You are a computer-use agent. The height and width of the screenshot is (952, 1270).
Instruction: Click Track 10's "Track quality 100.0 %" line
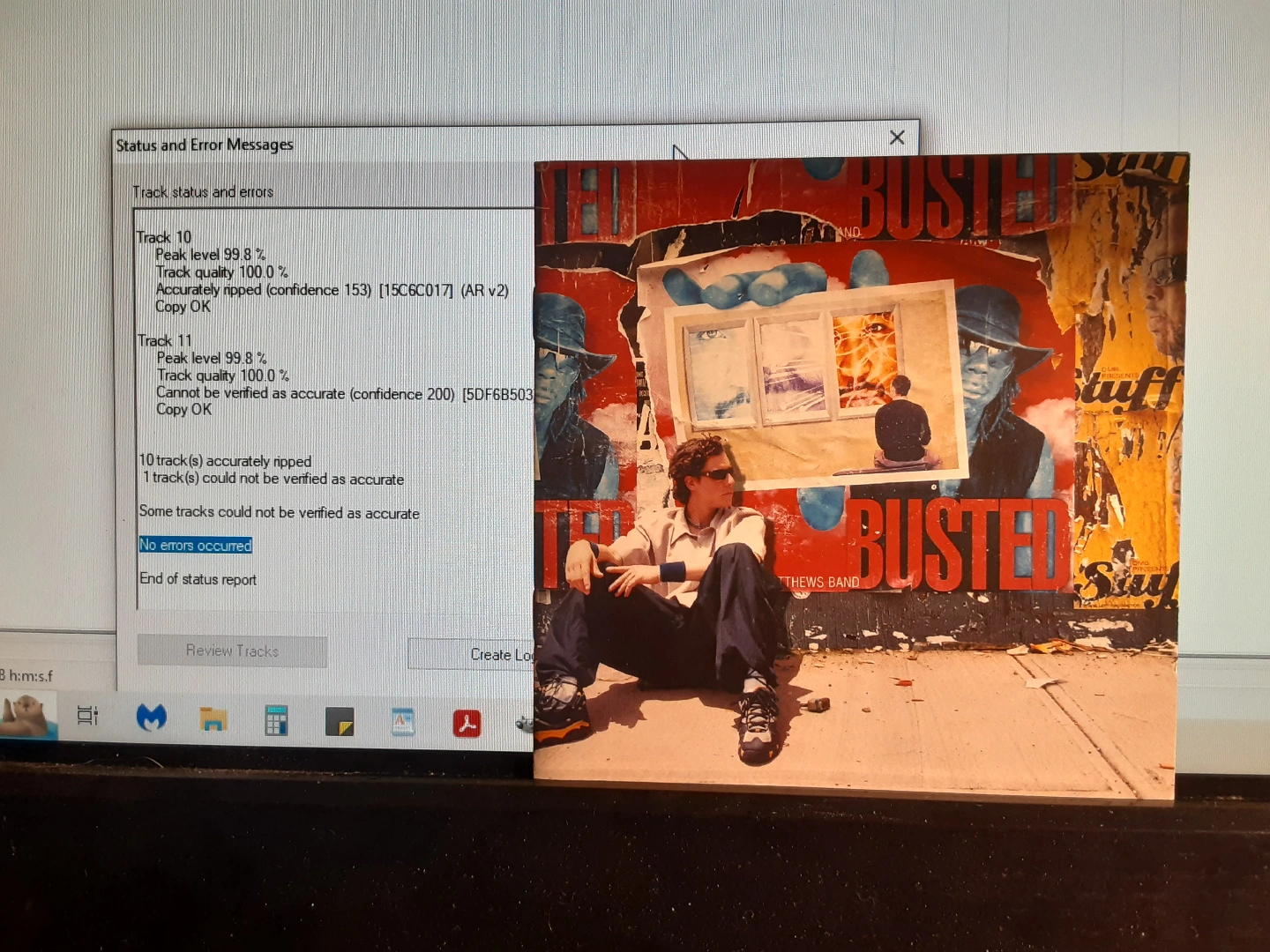coord(221,272)
